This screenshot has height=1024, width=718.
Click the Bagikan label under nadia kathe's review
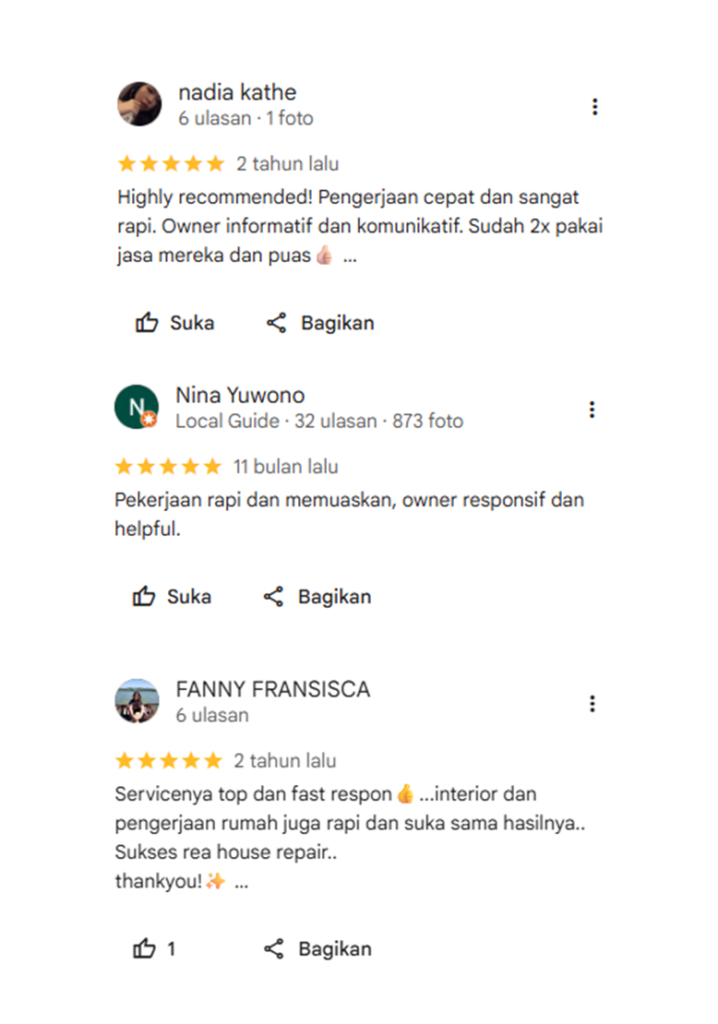337,323
